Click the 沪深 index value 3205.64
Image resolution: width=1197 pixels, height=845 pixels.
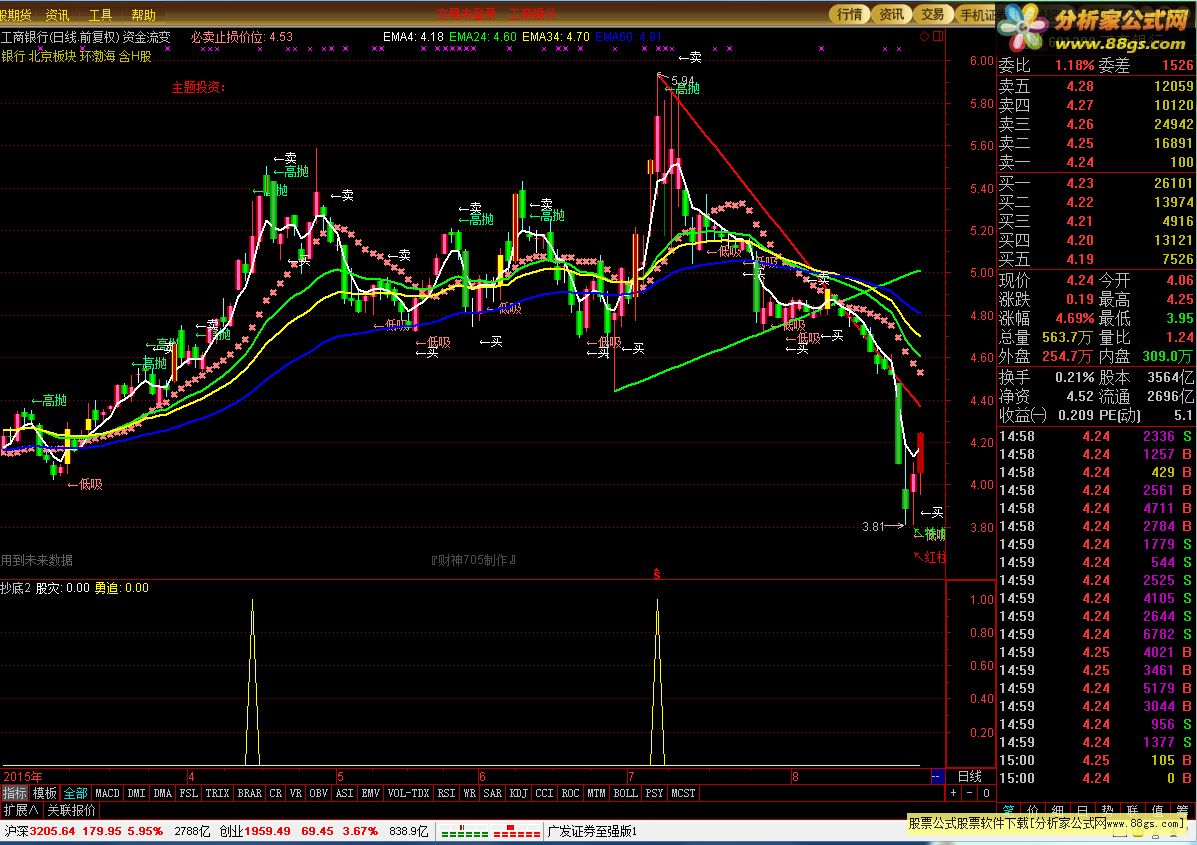coord(53,830)
